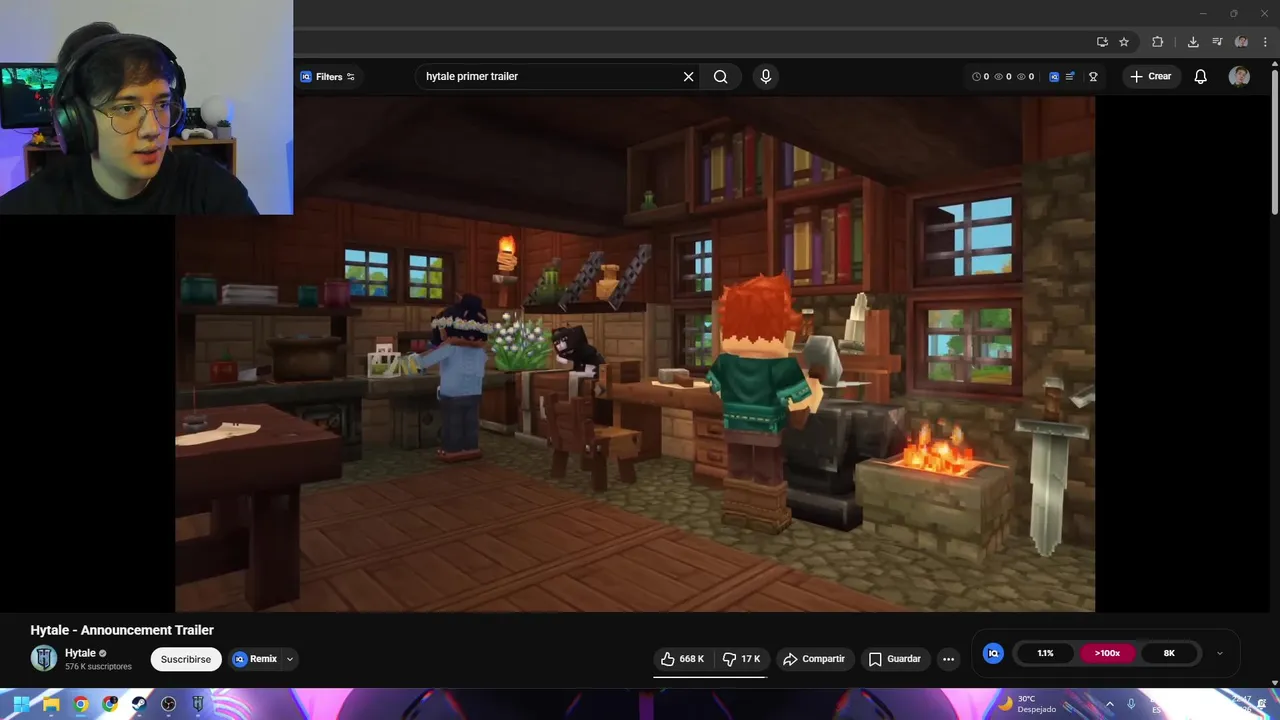The width and height of the screenshot is (1280, 720).
Task: Click the vidIQ logo in the stats bar
Action: (x=993, y=653)
